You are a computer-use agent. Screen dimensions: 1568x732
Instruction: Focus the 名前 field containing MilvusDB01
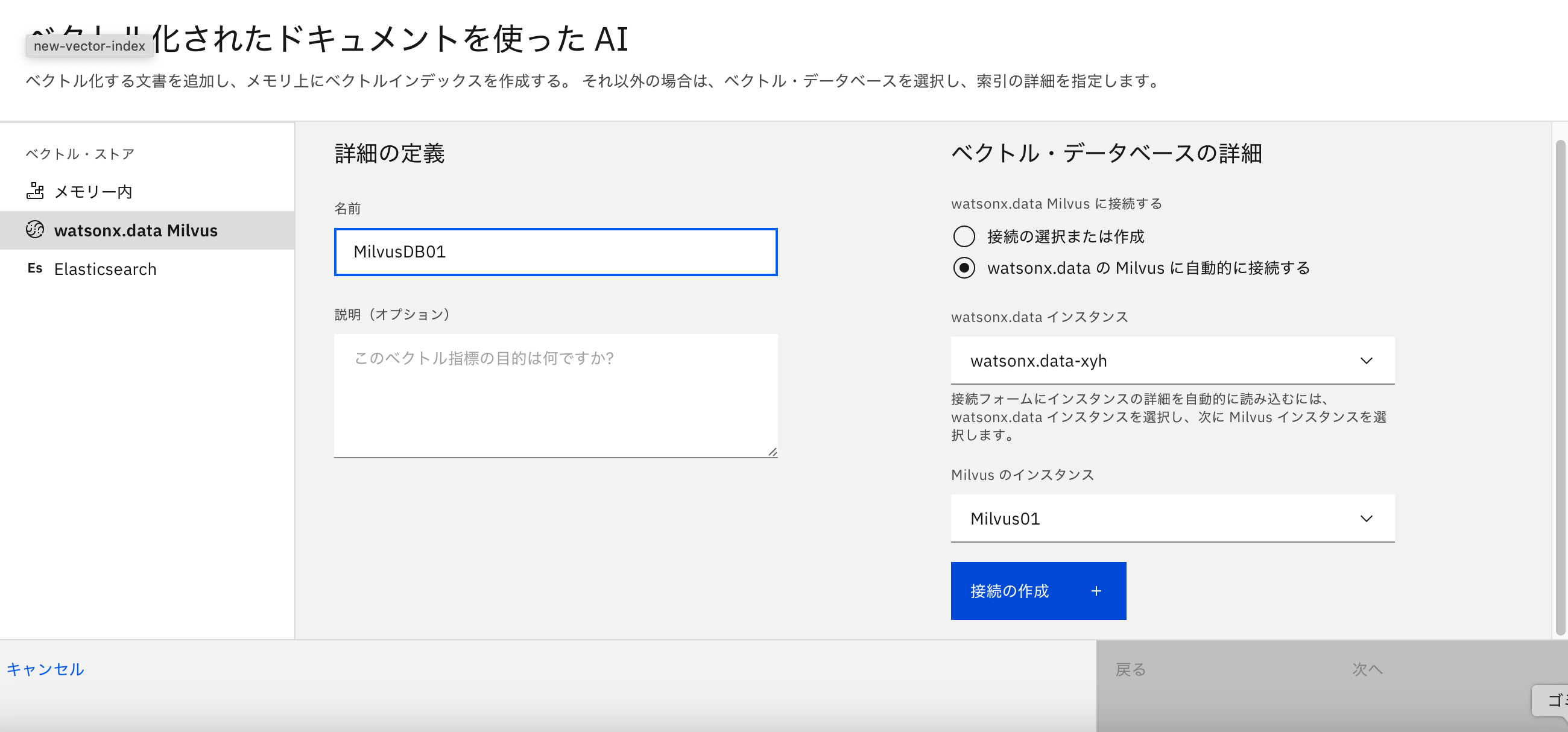pyautogui.click(x=555, y=251)
